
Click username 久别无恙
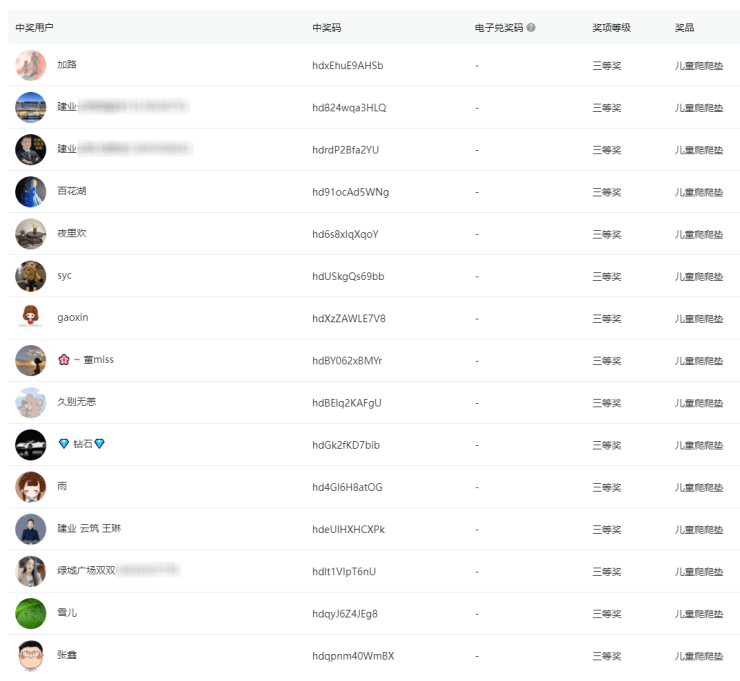(x=77, y=402)
